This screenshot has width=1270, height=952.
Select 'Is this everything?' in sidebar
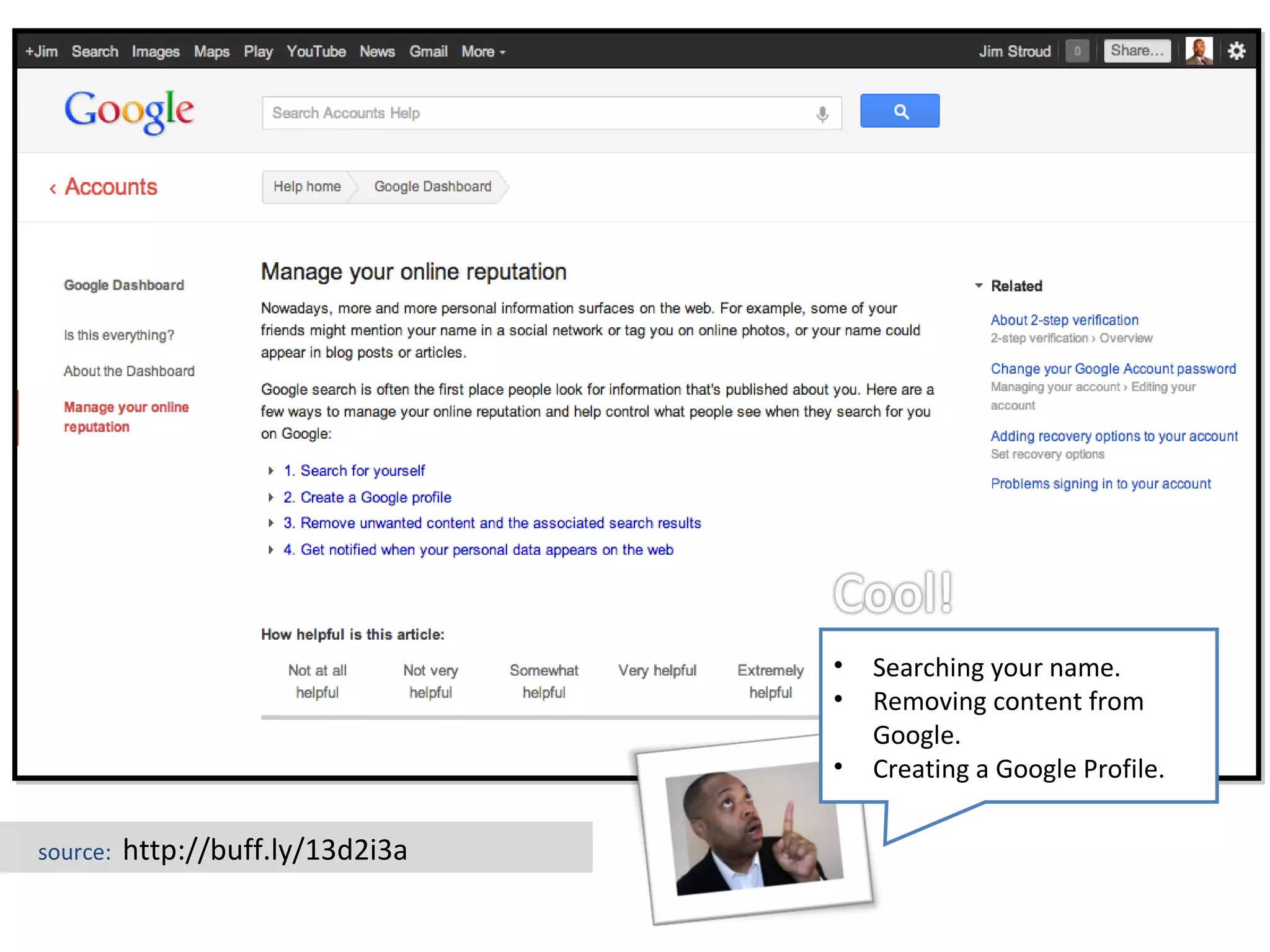coord(119,335)
